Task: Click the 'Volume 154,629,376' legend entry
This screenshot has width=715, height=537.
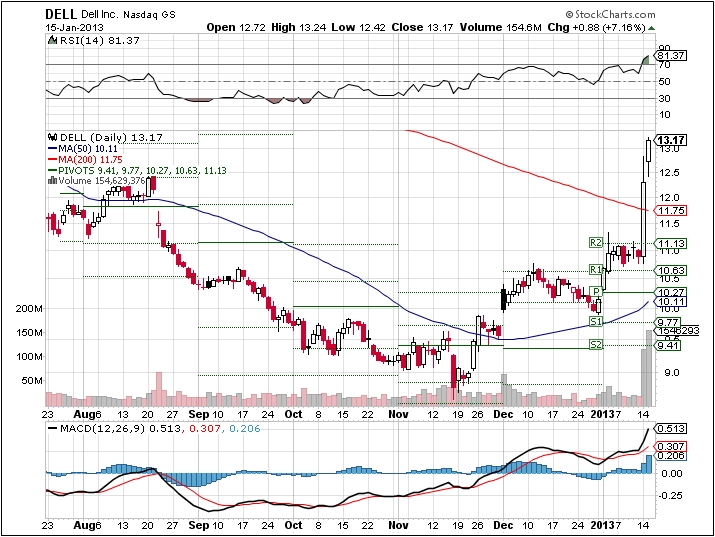Action: point(102,181)
